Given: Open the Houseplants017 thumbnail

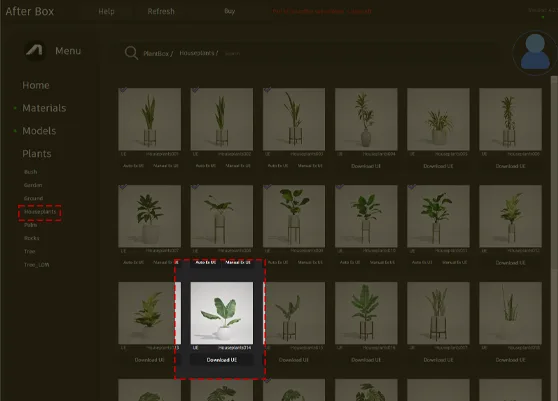Looking at the screenshot, I should point(438,313).
